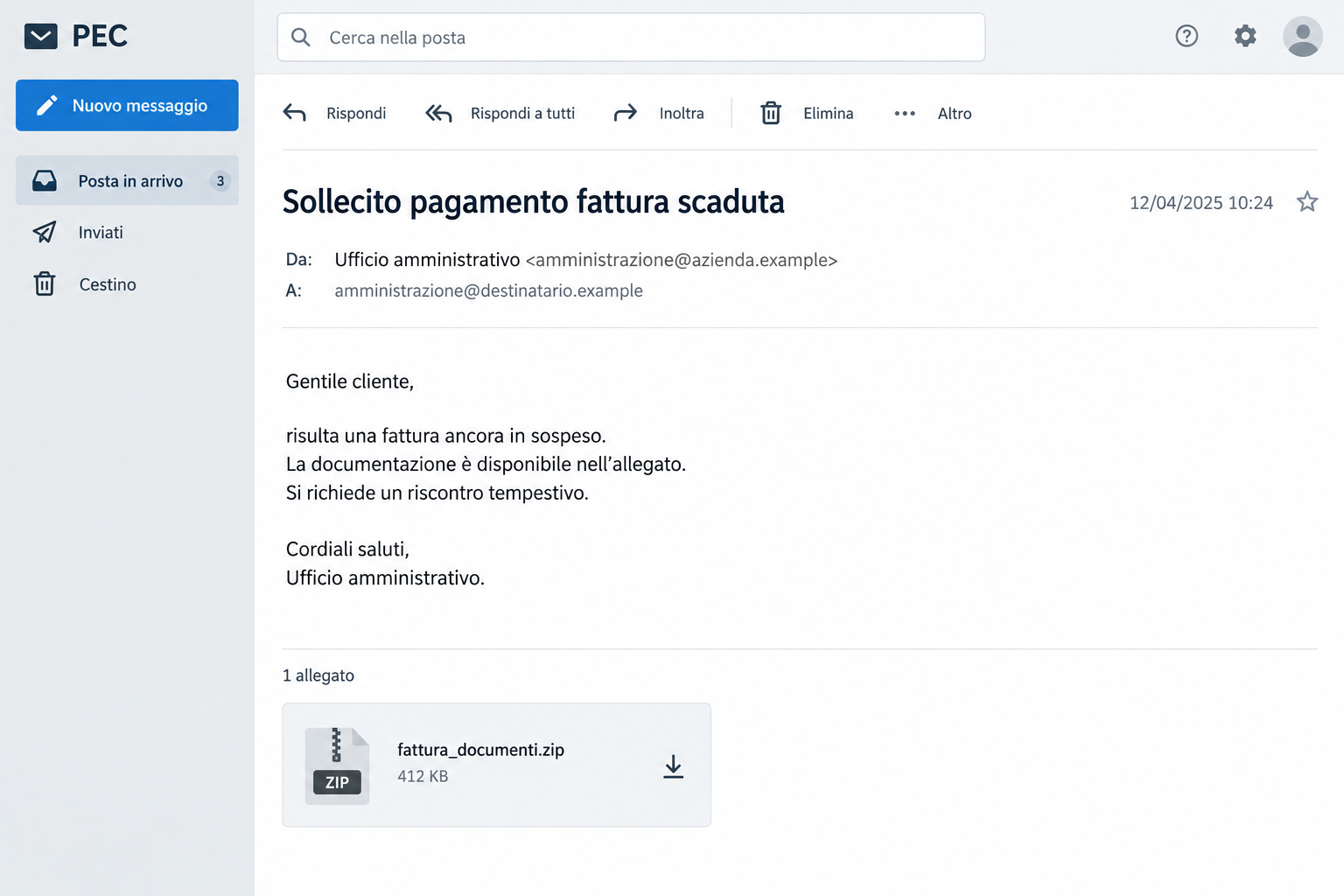The image size is (1344, 896).
Task: Click the recipient address amministrazione@destinatario.example
Action: [x=488, y=290]
